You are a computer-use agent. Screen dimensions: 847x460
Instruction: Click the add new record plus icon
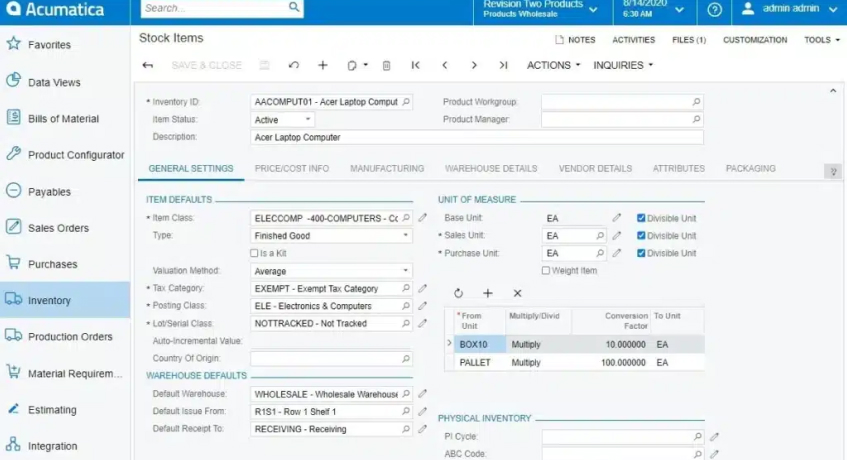click(x=323, y=65)
